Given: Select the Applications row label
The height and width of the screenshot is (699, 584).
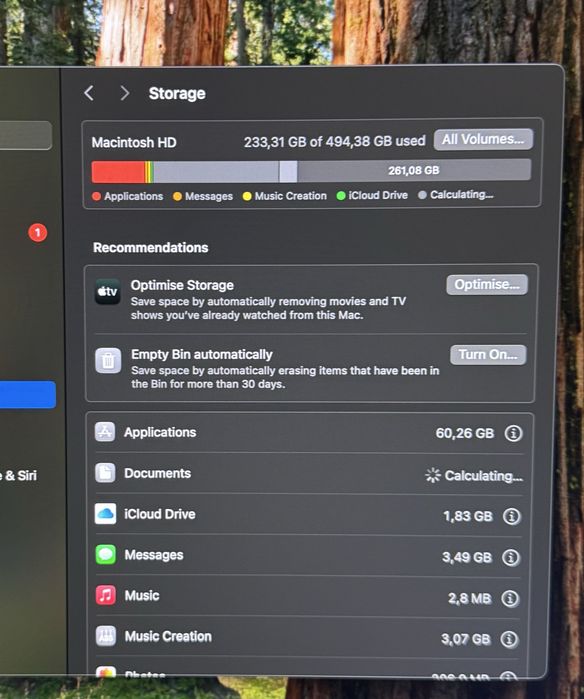Looking at the screenshot, I should coord(160,432).
